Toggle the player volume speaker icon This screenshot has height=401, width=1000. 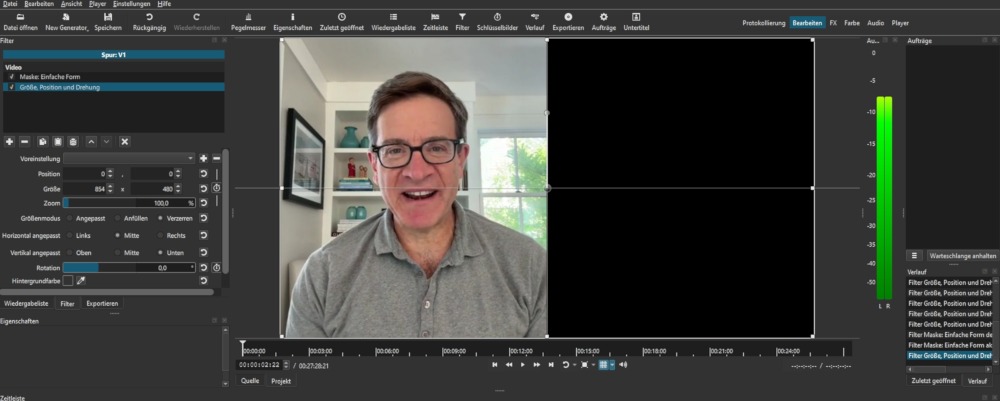pos(623,365)
